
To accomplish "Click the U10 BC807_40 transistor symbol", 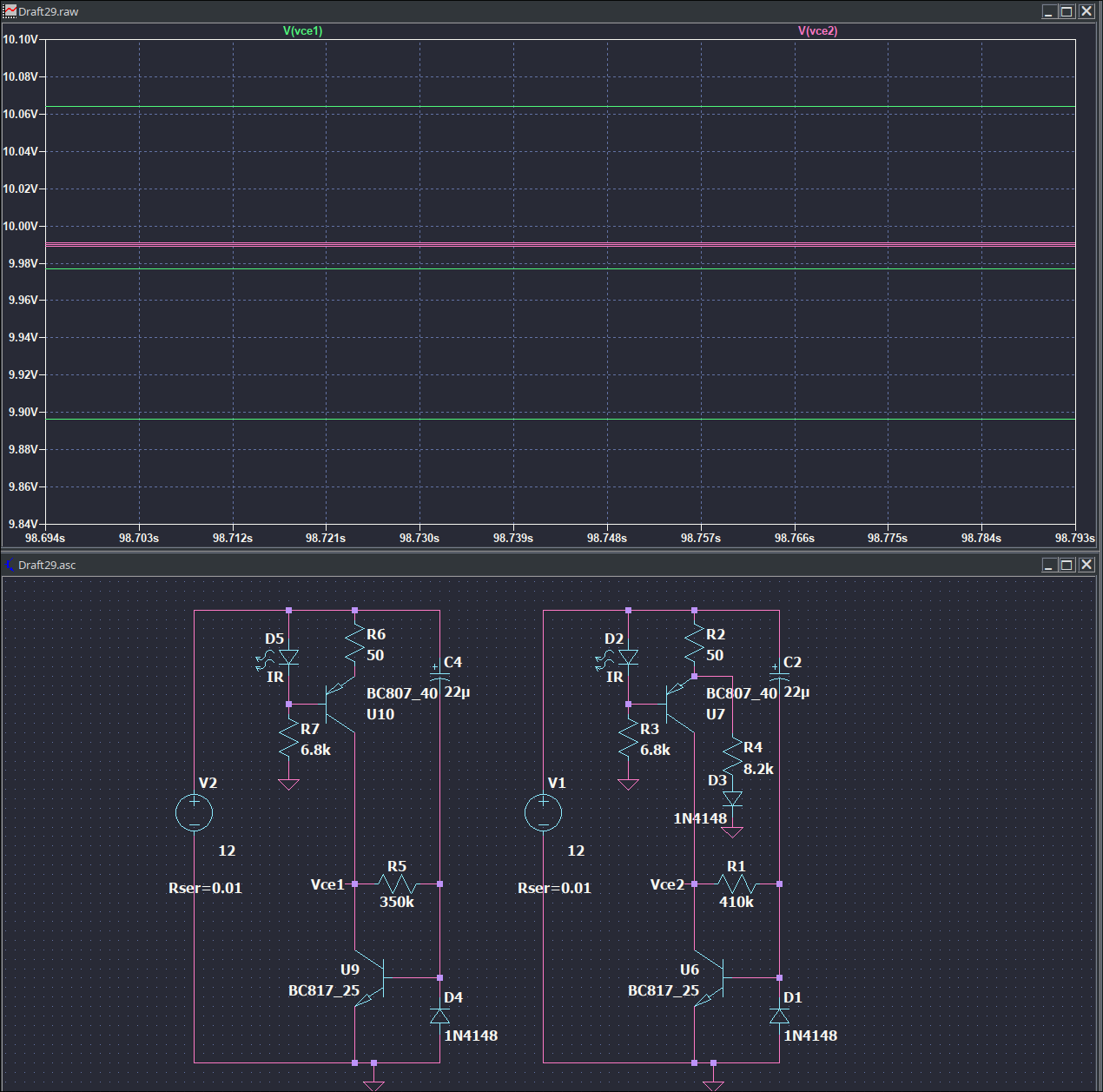I will click(x=340, y=704).
